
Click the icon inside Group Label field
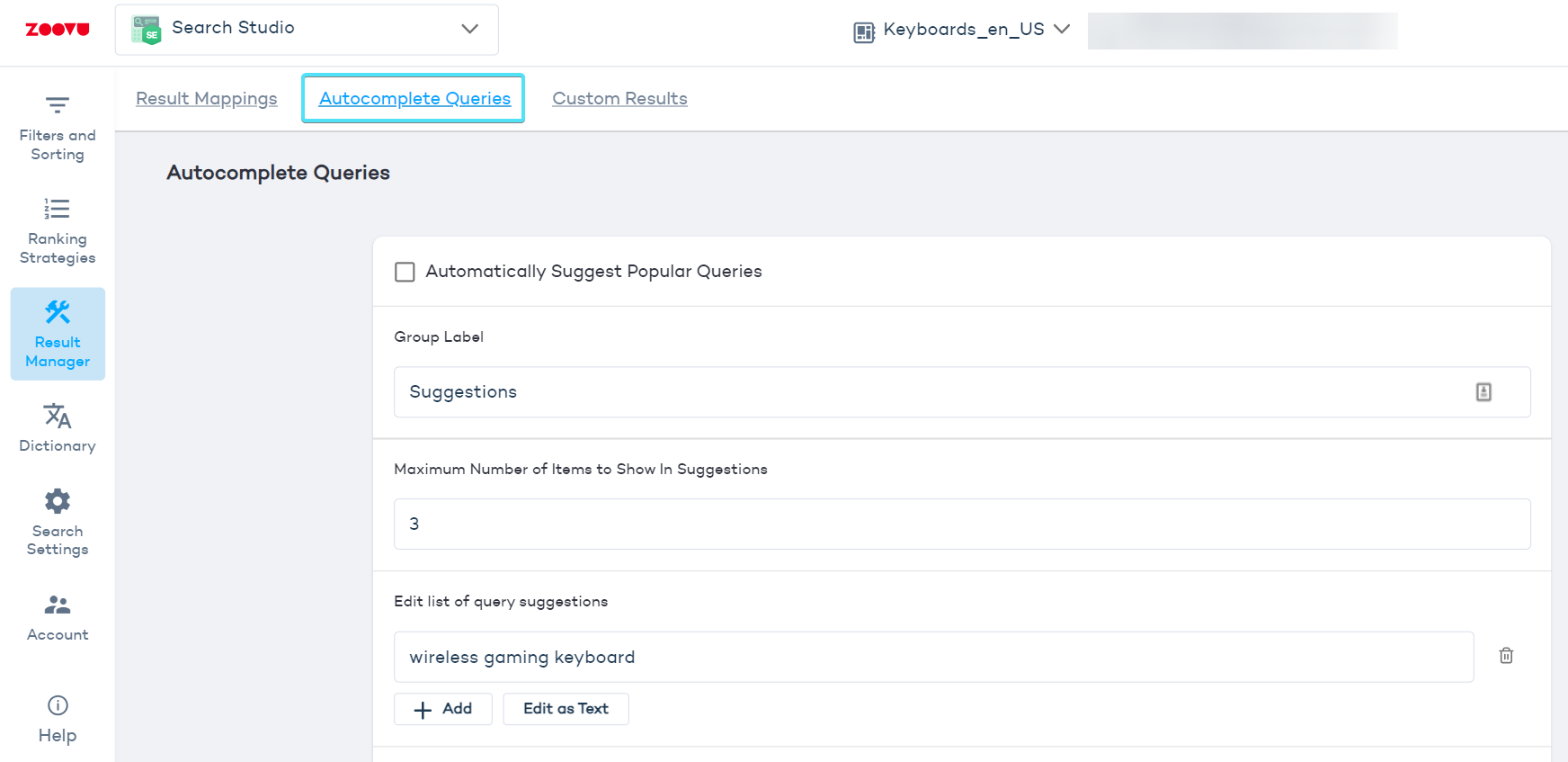pos(1483,392)
